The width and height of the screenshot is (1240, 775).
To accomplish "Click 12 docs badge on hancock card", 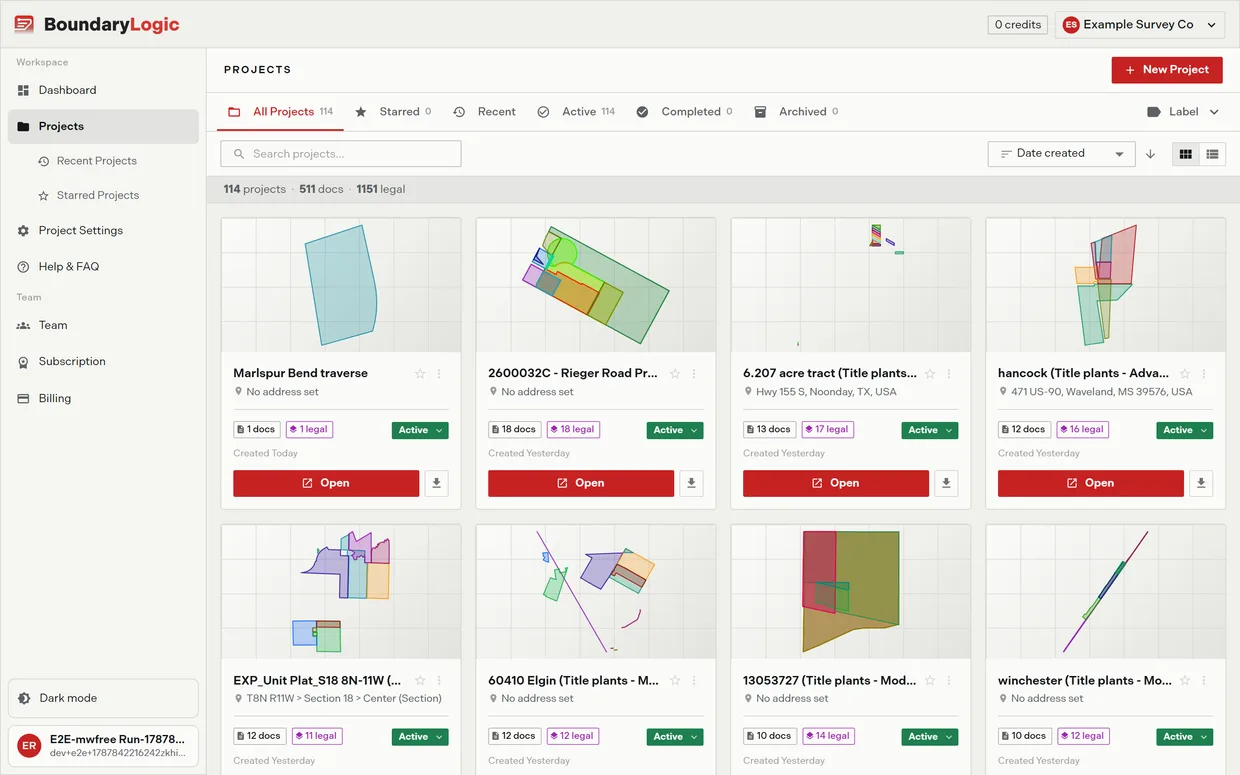I will click(1024, 430).
